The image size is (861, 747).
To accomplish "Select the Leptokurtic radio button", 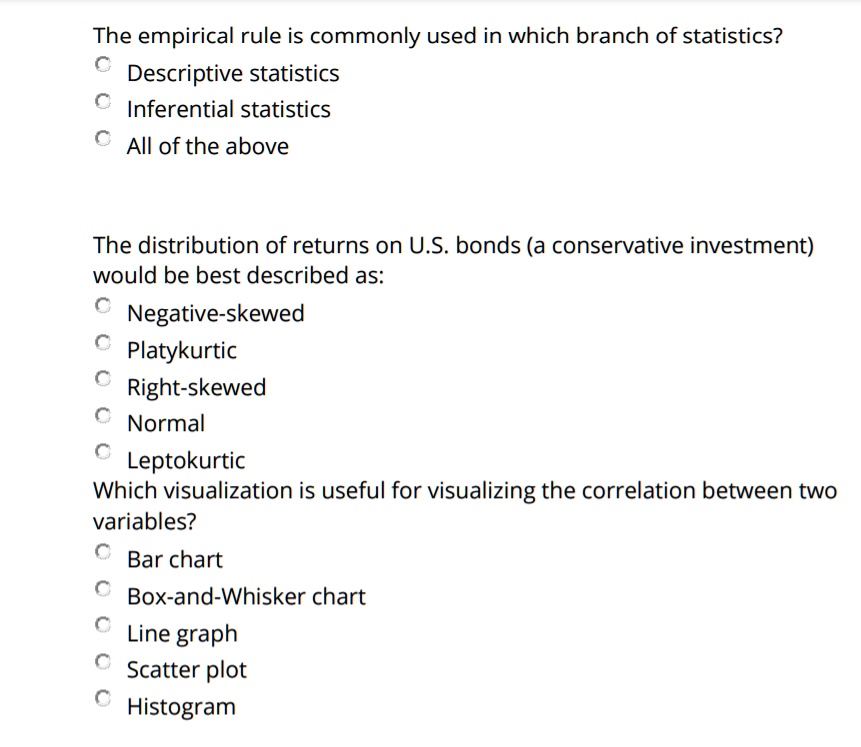I will point(103,452).
